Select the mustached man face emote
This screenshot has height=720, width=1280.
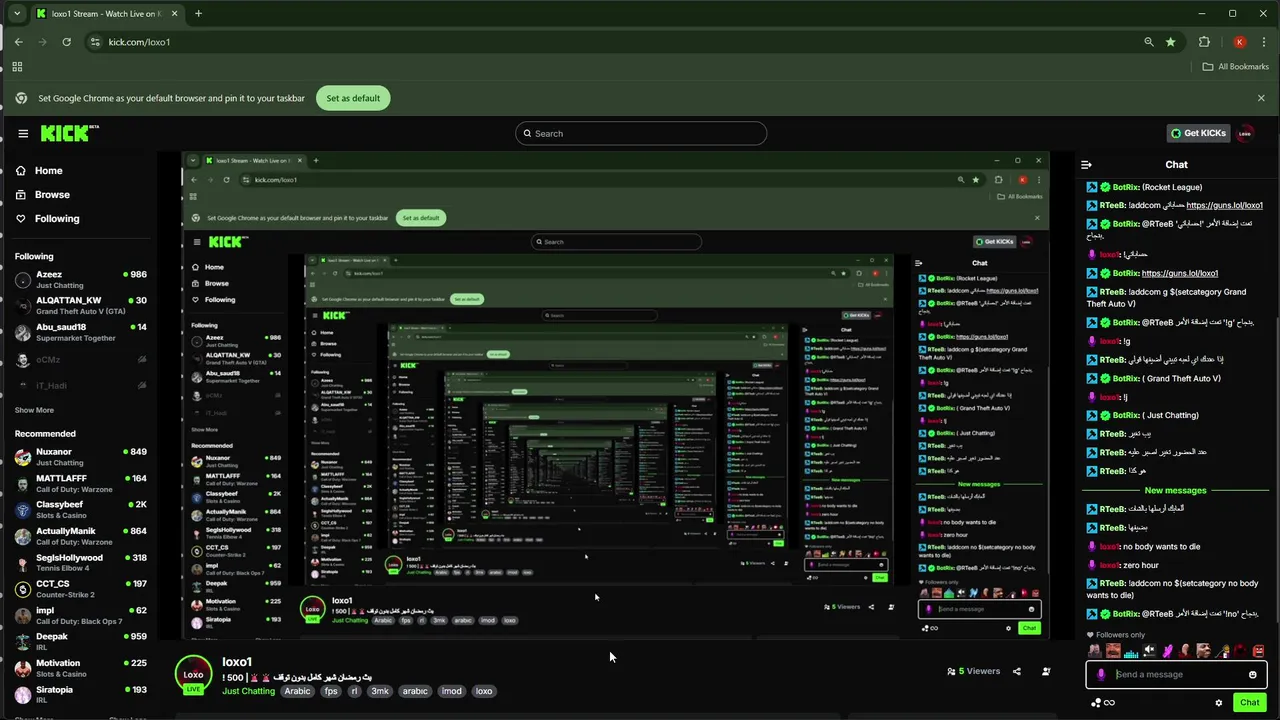point(1113,651)
